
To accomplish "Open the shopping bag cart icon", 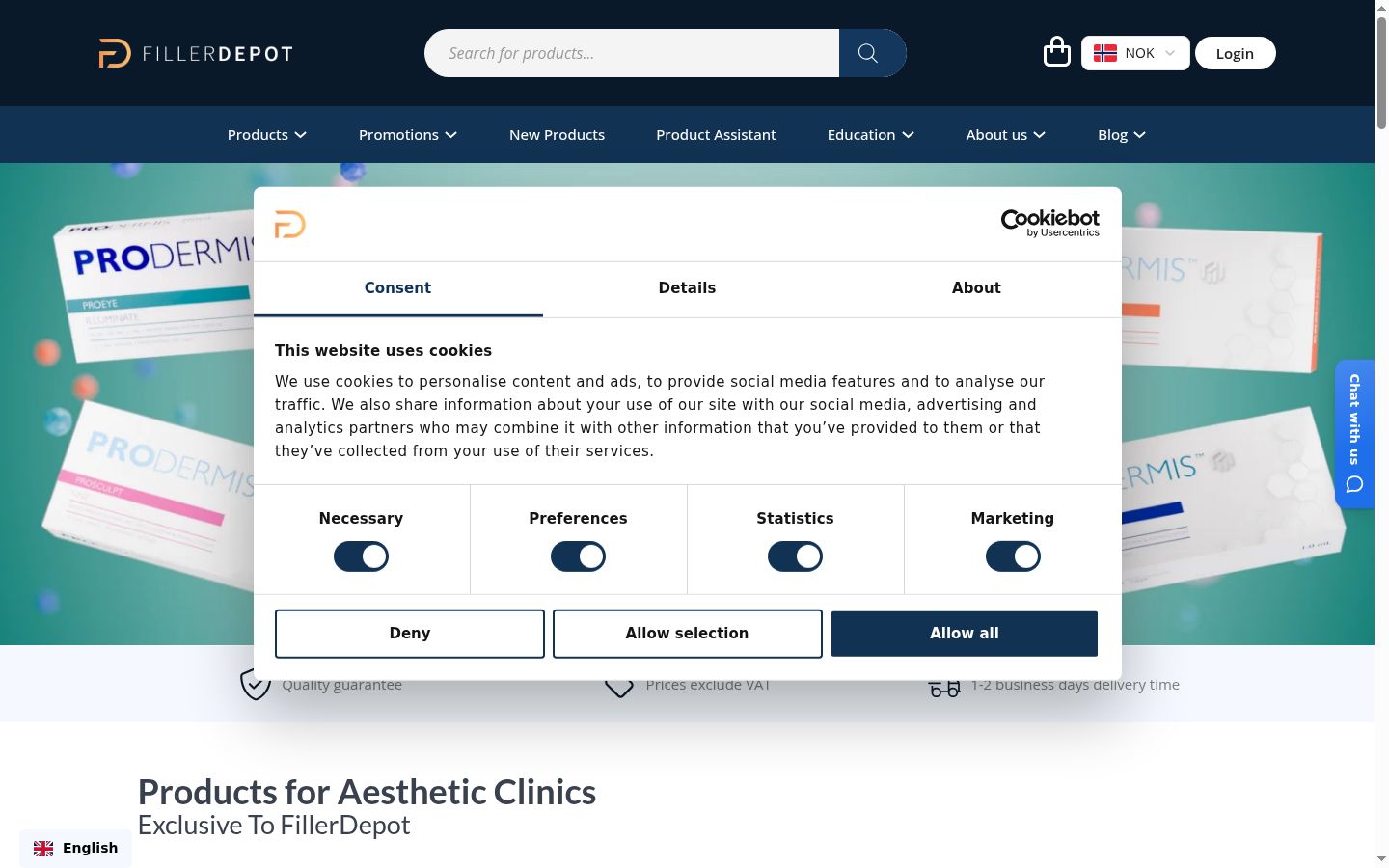I will click(1057, 52).
